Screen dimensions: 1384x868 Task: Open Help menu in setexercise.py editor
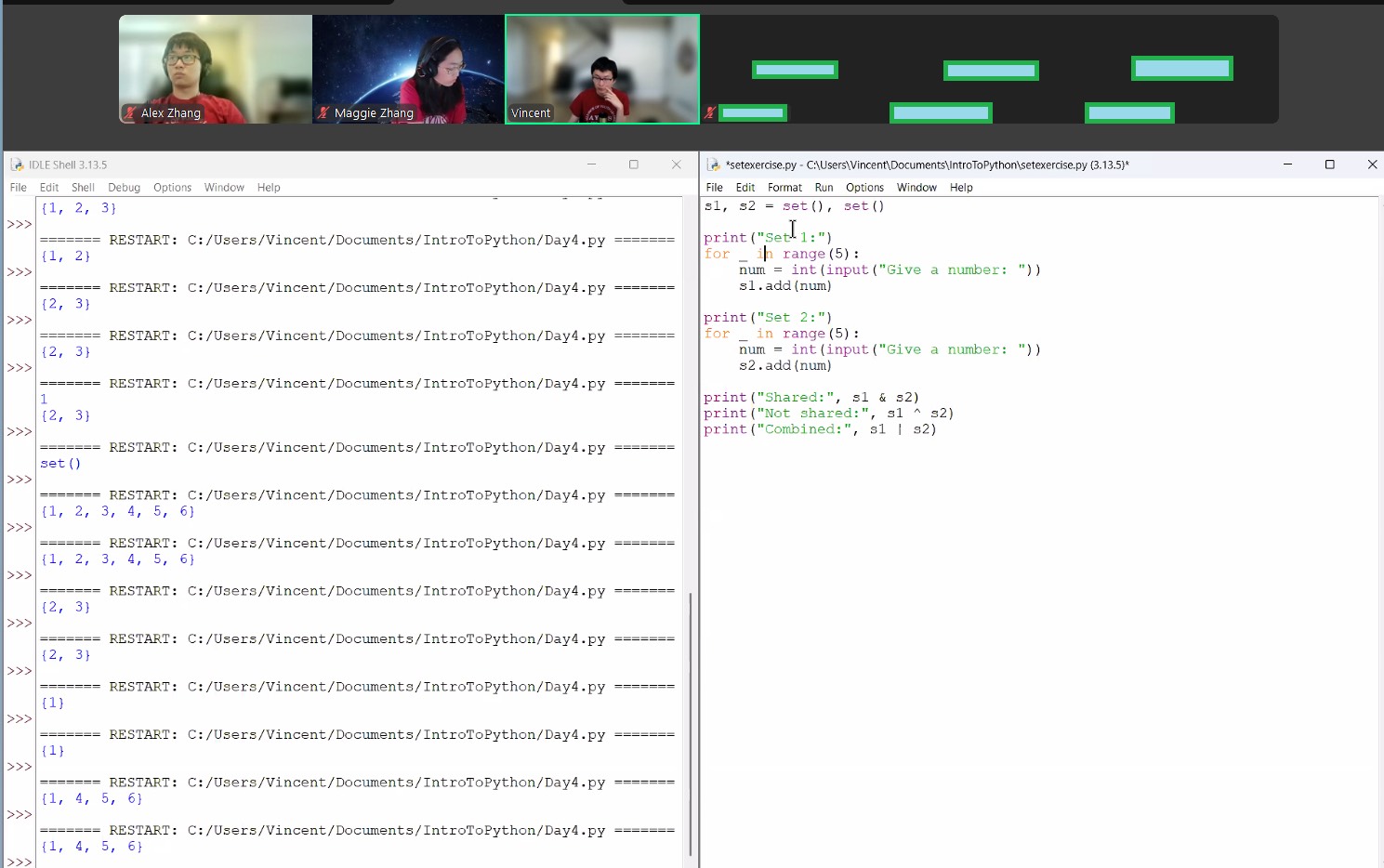coord(961,188)
